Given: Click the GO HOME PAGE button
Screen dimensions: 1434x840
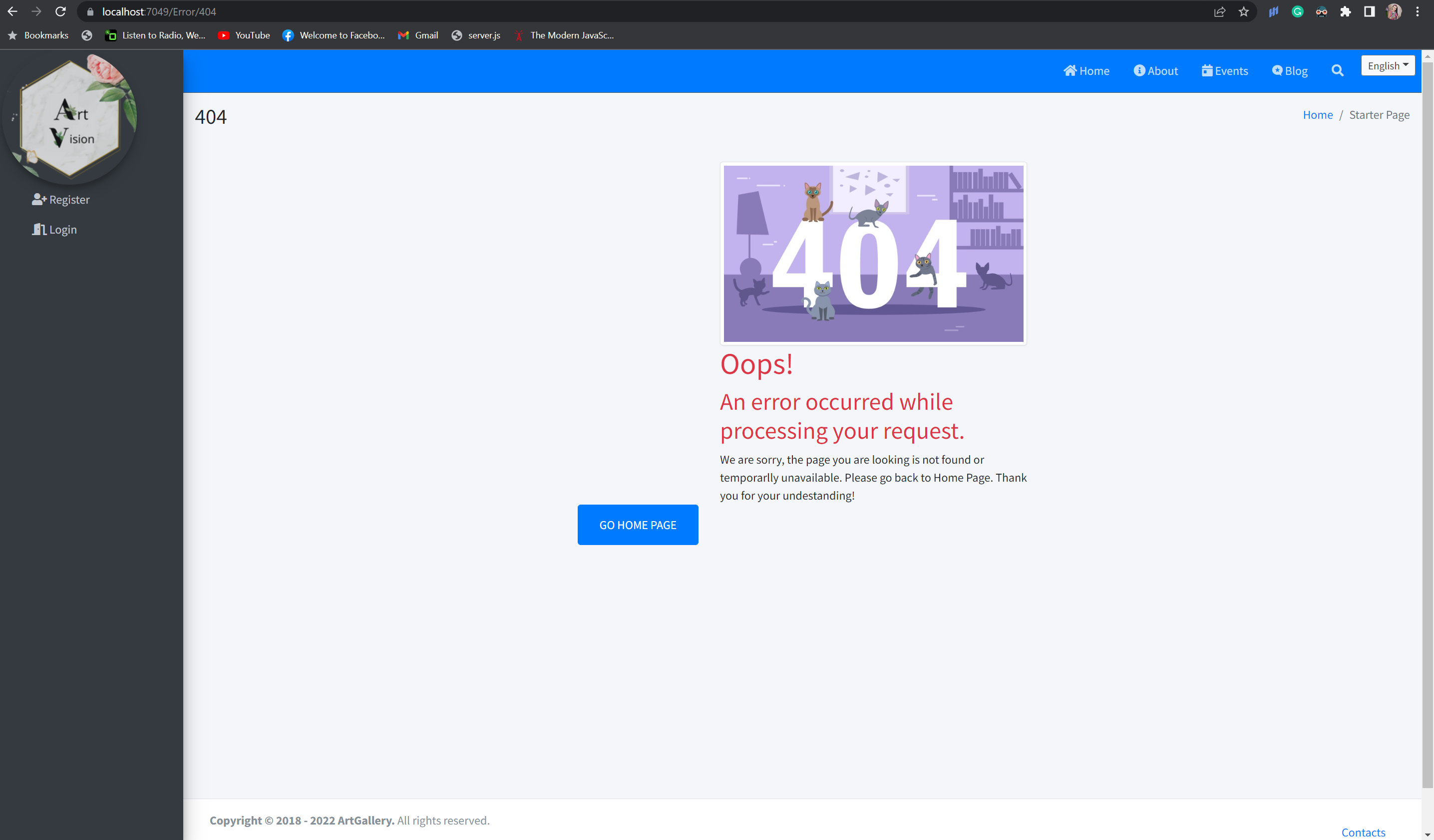Looking at the screenshot, I should [637, 525].
